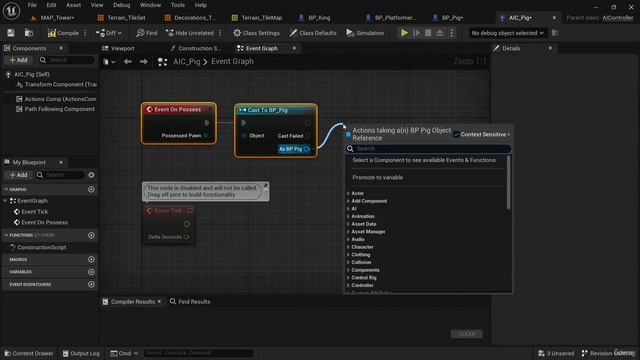Click Add in My Blueprint panel
This screenshot has height=360, width=640.
18,175
